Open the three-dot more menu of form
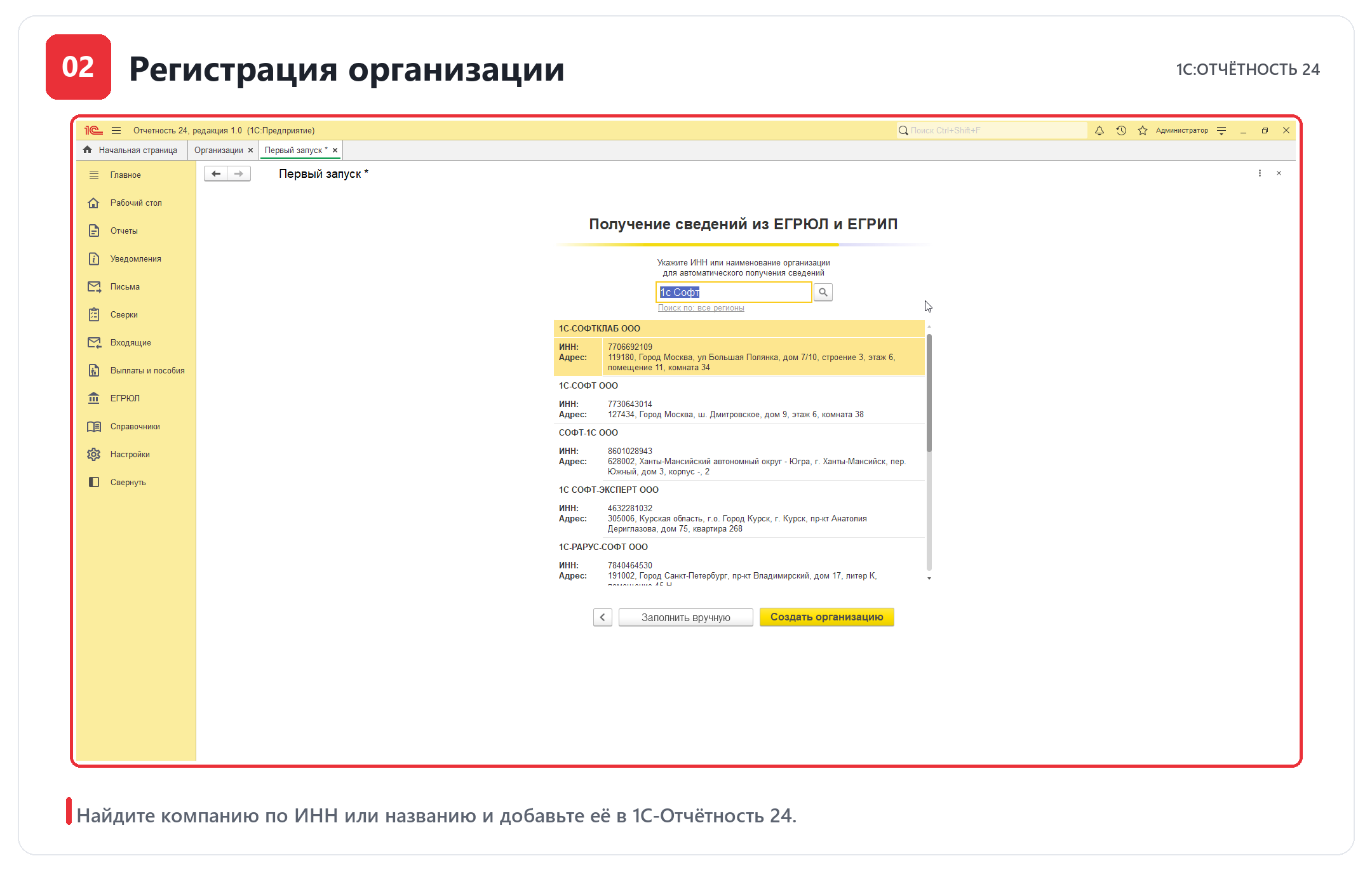This screenshot has width=1372, height=870. tap(1260, 173)
